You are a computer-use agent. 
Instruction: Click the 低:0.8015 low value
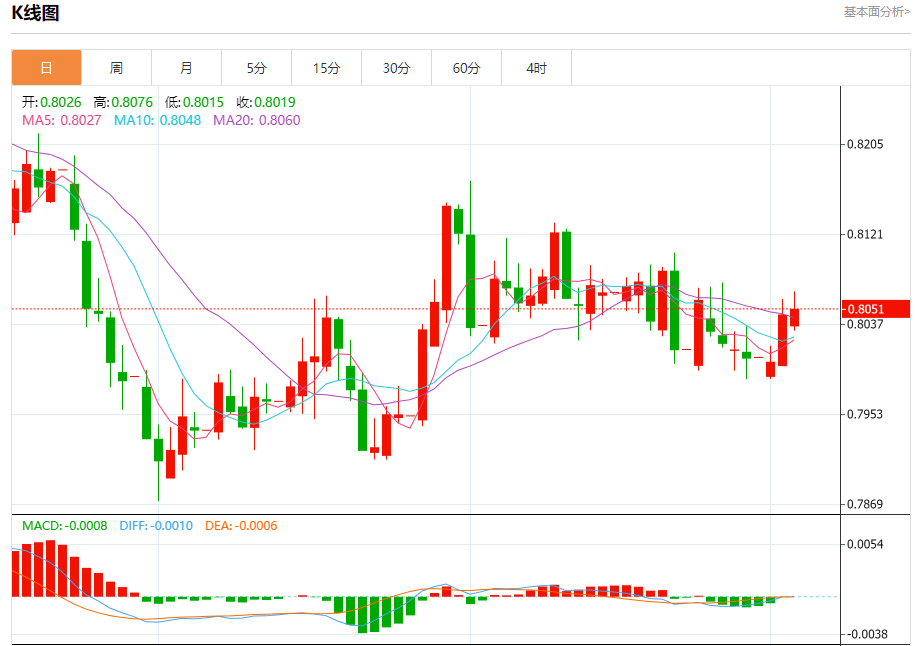pyautogui.click(x=194, y=102)
